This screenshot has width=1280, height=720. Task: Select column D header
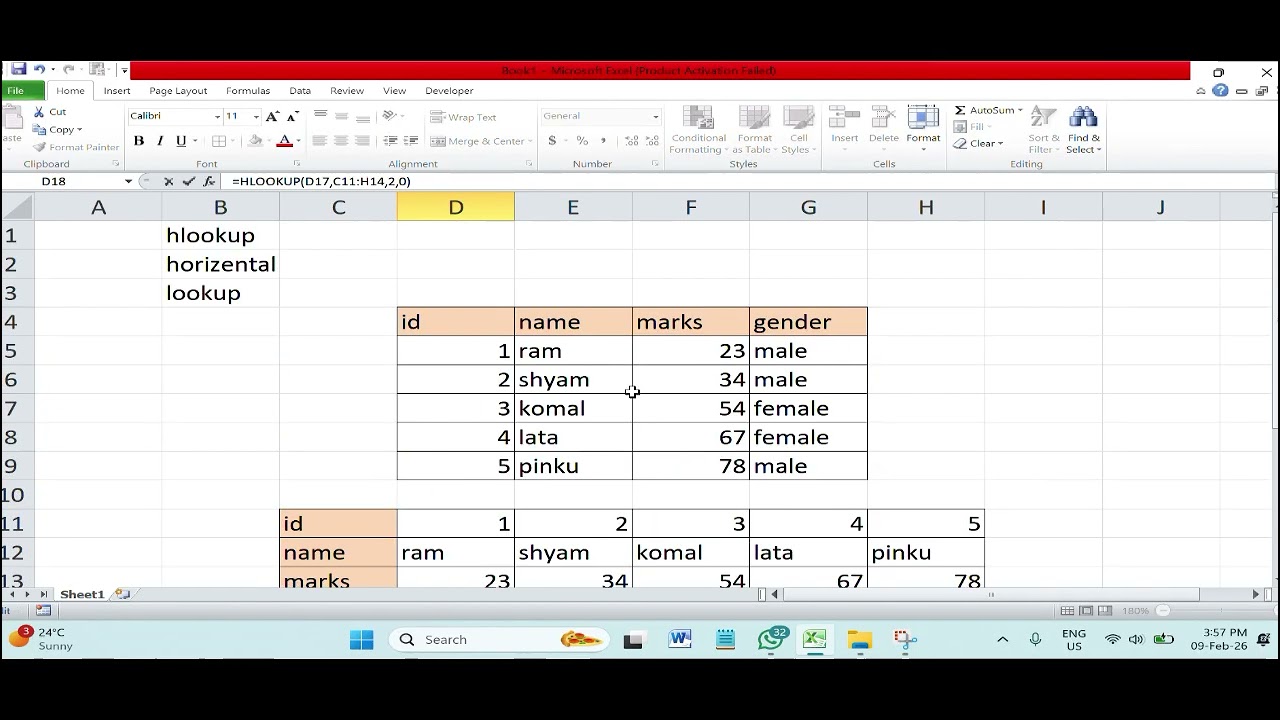[x=455, y=207]
